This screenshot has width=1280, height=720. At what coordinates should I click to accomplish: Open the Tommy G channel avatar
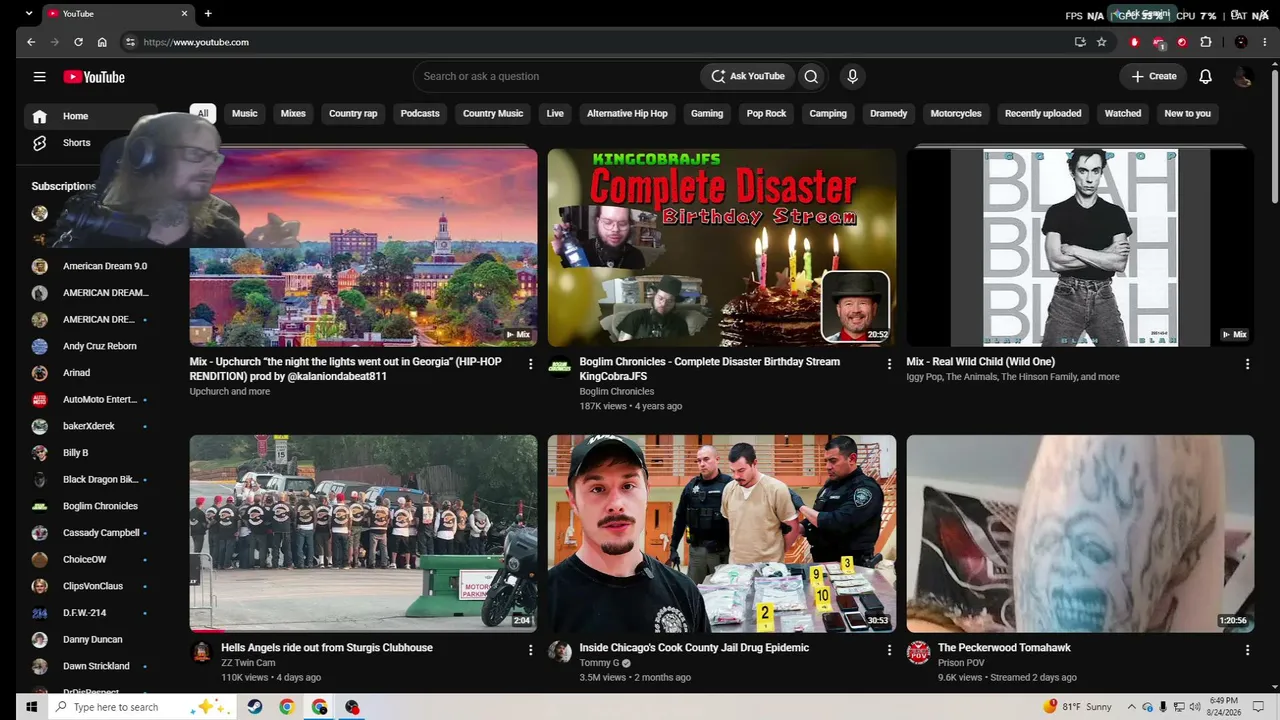[560, 654]
